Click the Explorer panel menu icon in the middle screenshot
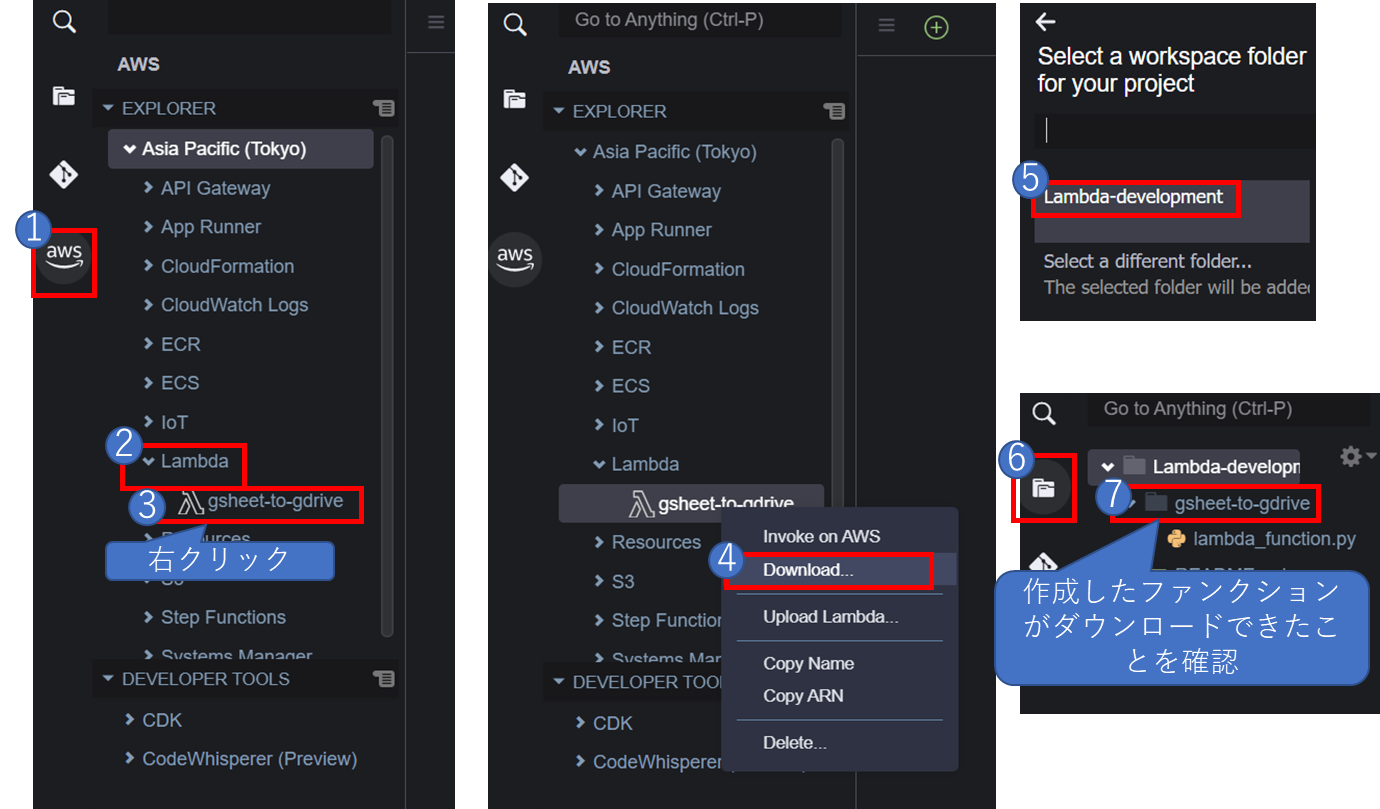The height and width of the screenshot is (809, 1380). click(x=834, y=111)
